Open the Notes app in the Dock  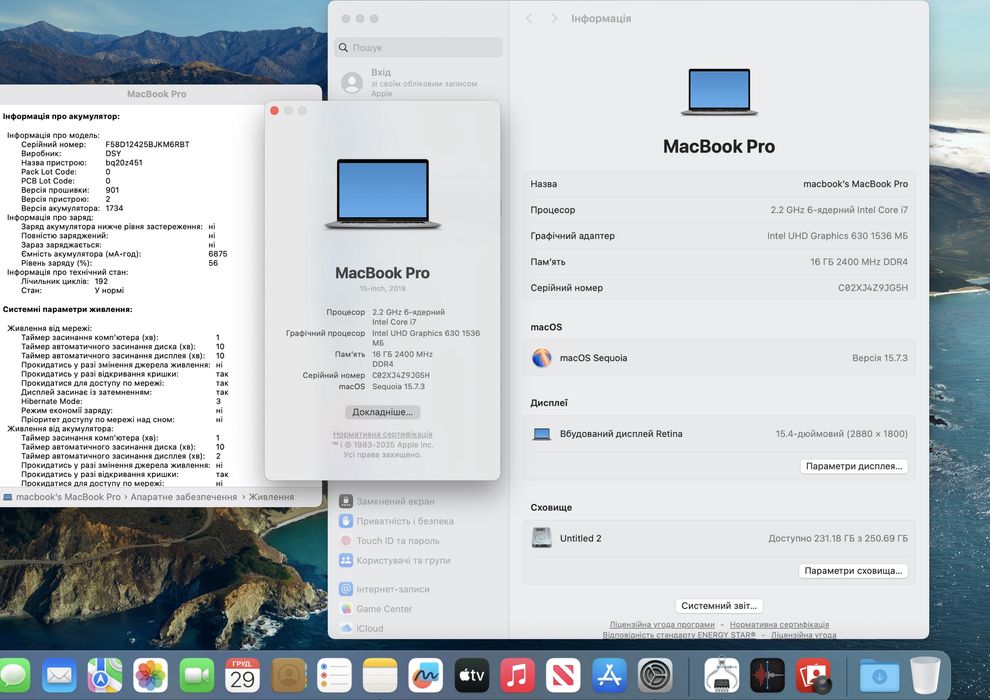tap(380, 675)
